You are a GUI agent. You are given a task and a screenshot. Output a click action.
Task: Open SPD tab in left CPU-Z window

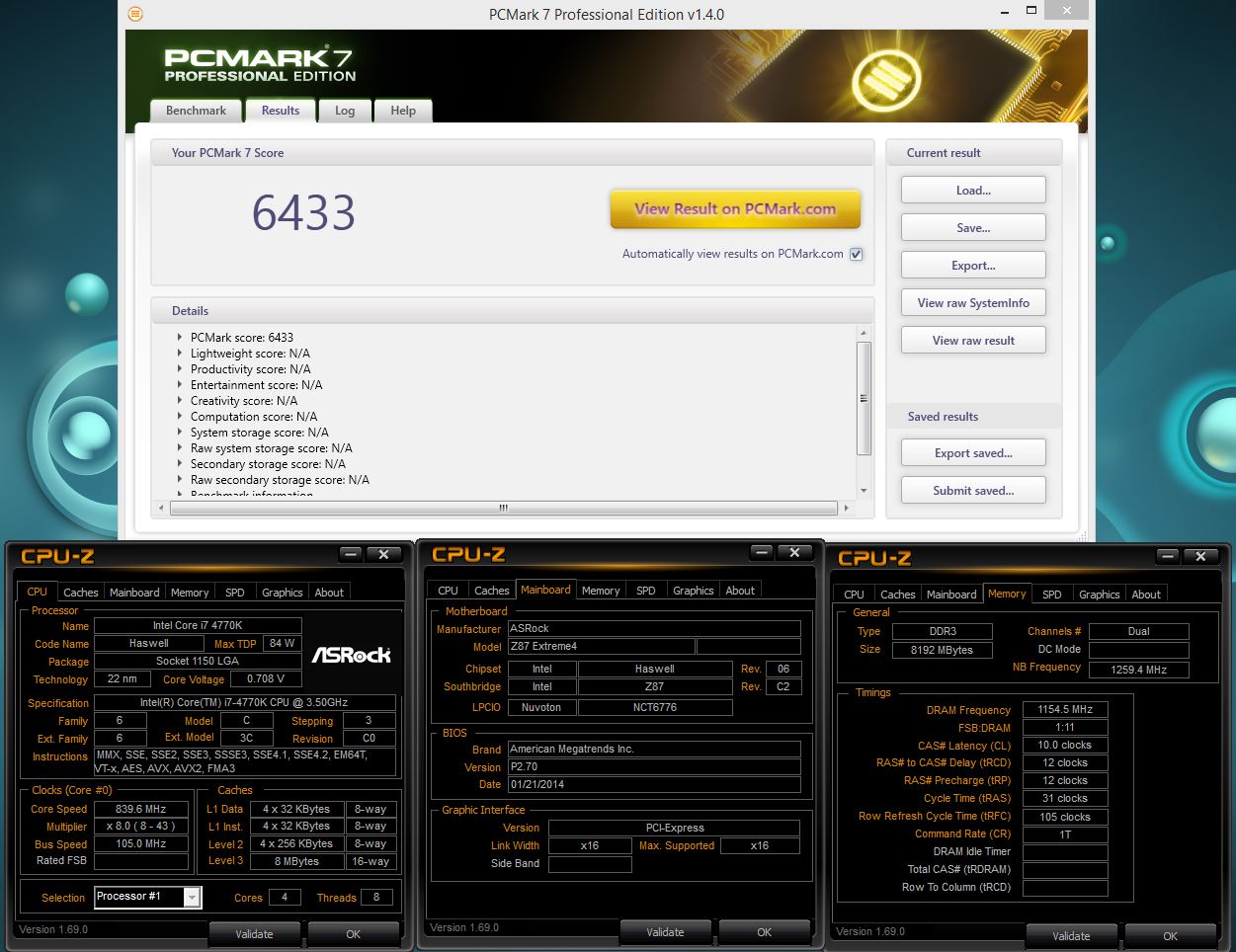click(235, 593)
